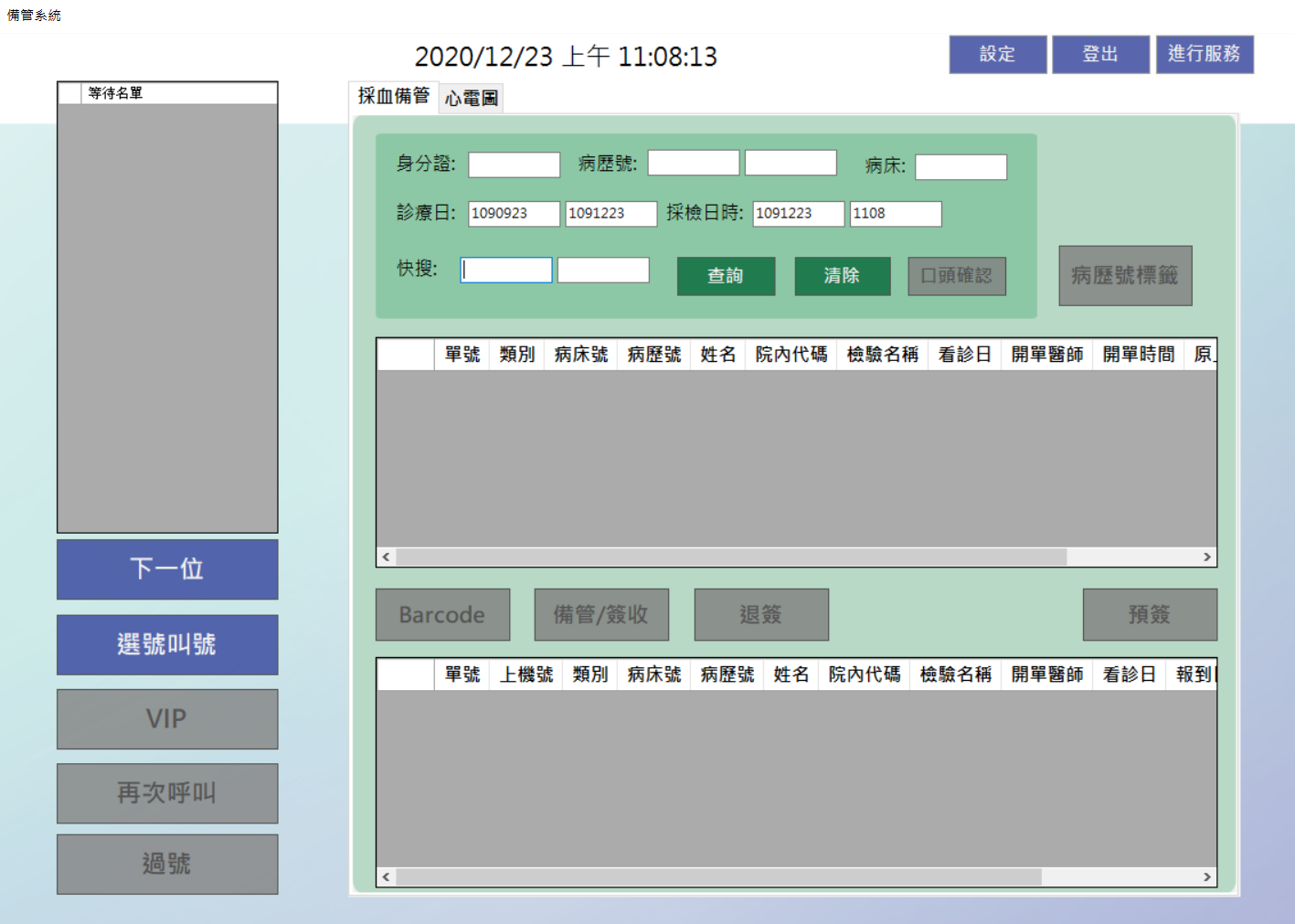Click the second 快搜 input field

603,270
